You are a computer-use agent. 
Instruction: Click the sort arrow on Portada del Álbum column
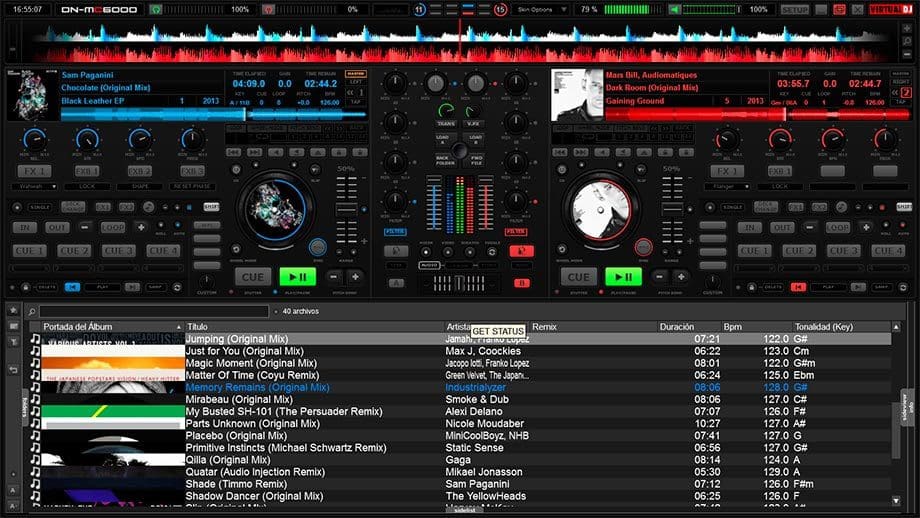pos(178,327)
